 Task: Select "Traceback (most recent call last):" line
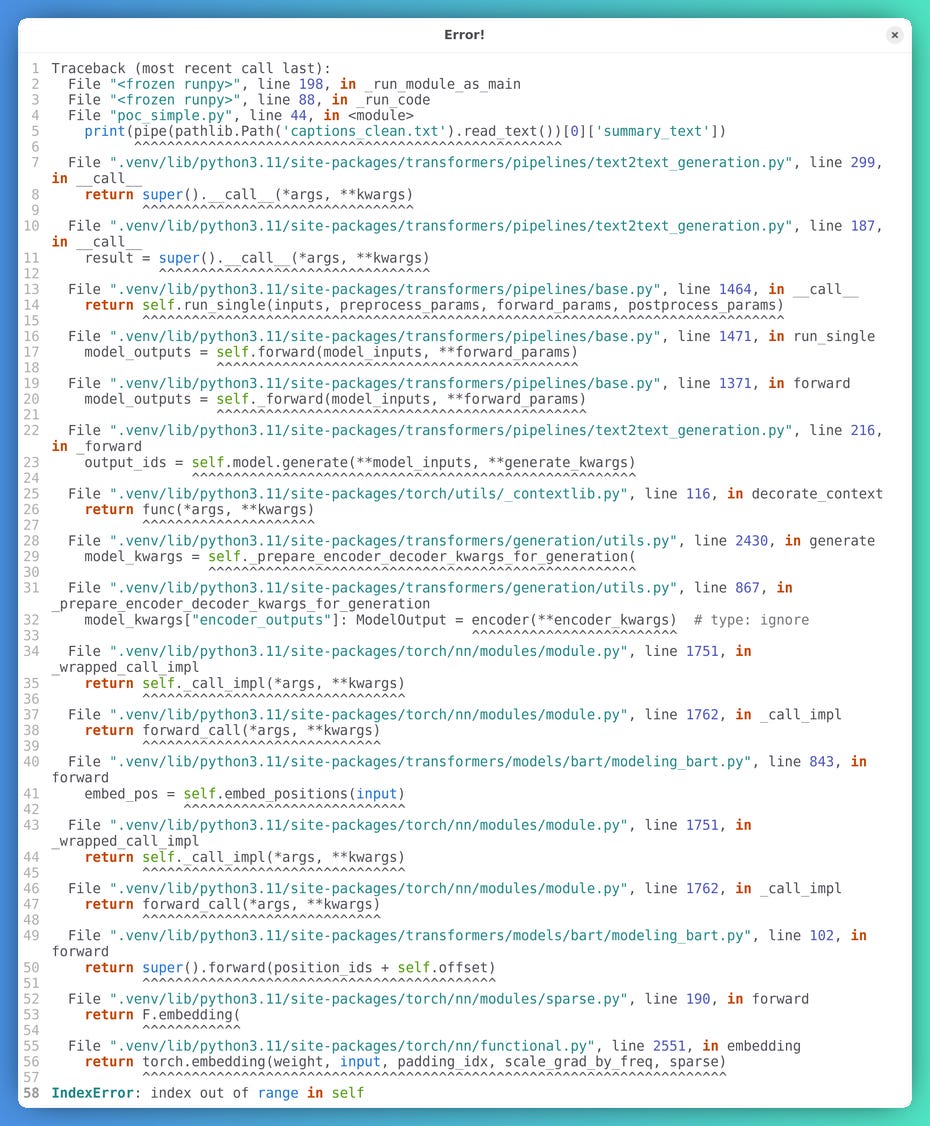click(191, 68)
